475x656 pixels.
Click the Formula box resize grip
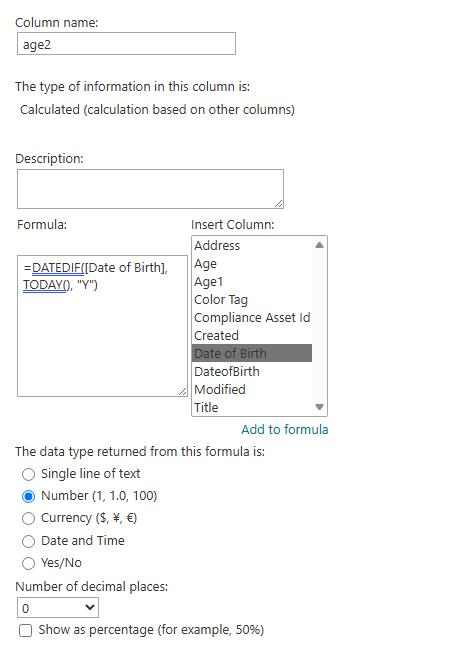point(182,392)
